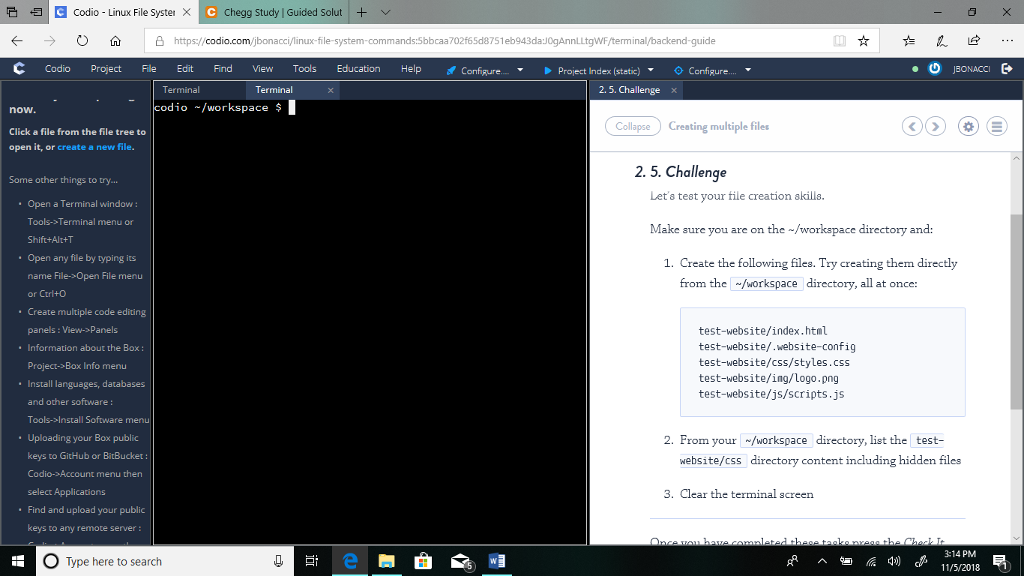Image resolution: width=1024 pixels, height=576 pixels.
Task: Open the Tools menu
Action: pyautogui.click(x=304, y=69)
